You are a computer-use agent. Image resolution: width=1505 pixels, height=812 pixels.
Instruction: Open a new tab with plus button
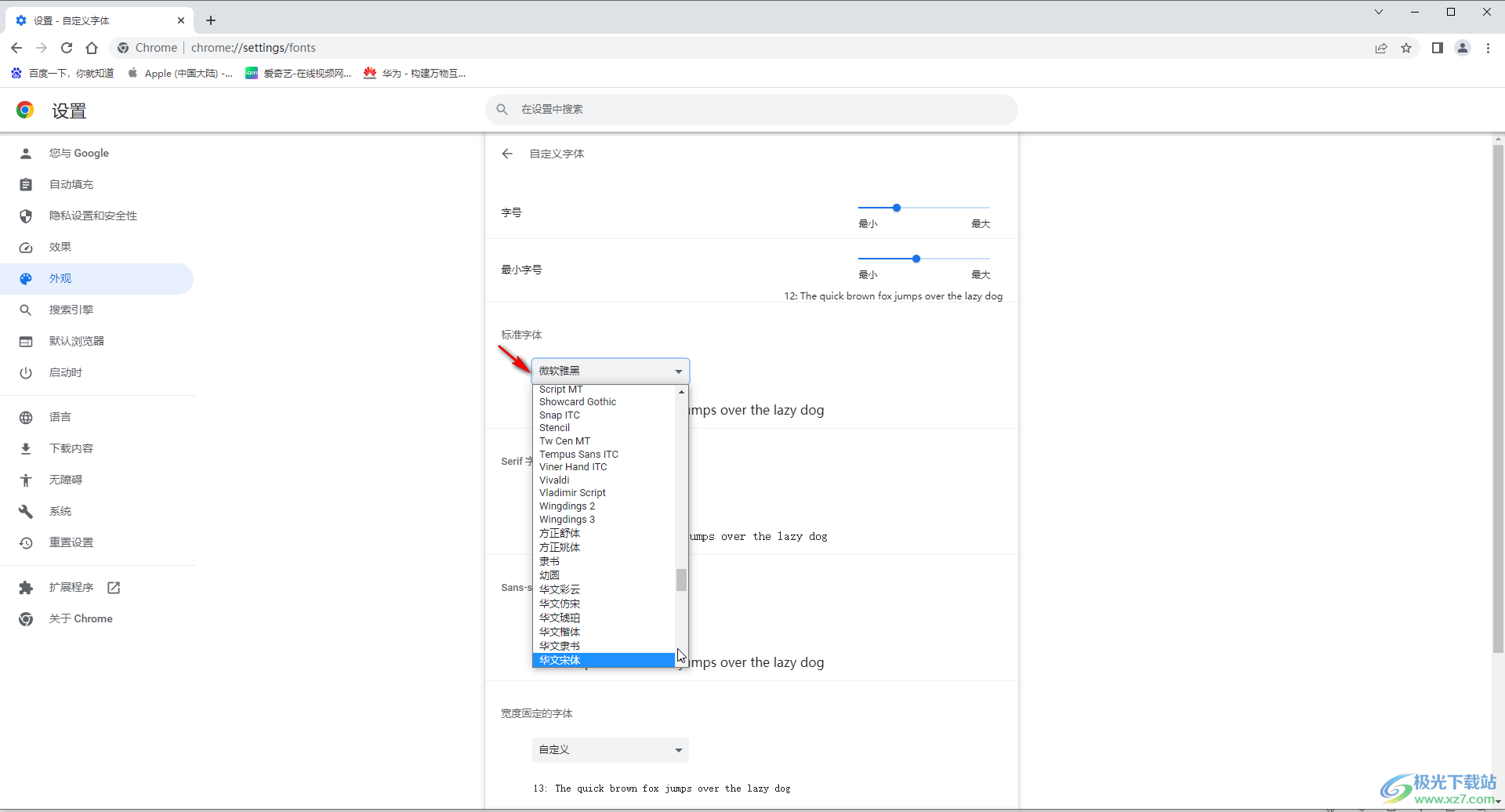tap(211, 20)
